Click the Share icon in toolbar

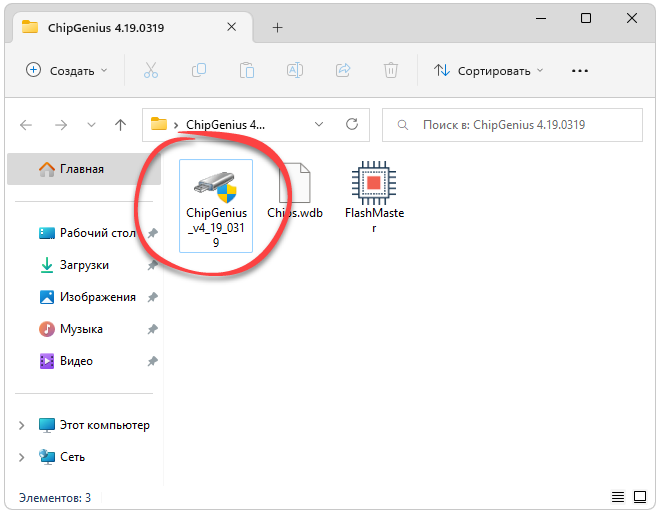click(x=343, y=70)
